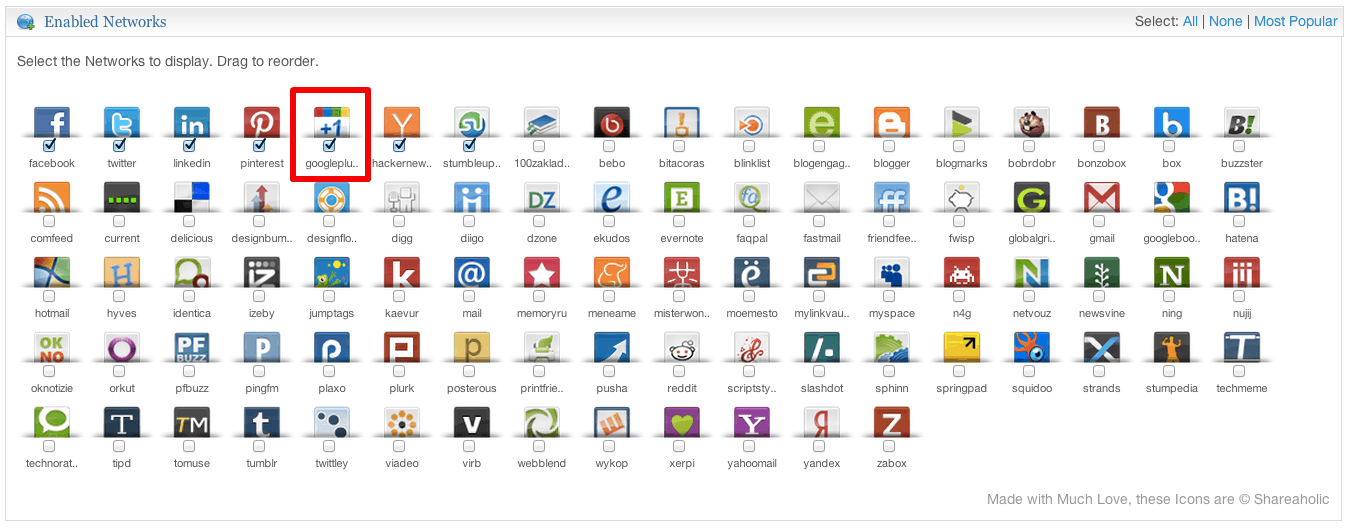Enable the fastmail checkbox
Screen dimensions: 1352x528
coord(819,221)
